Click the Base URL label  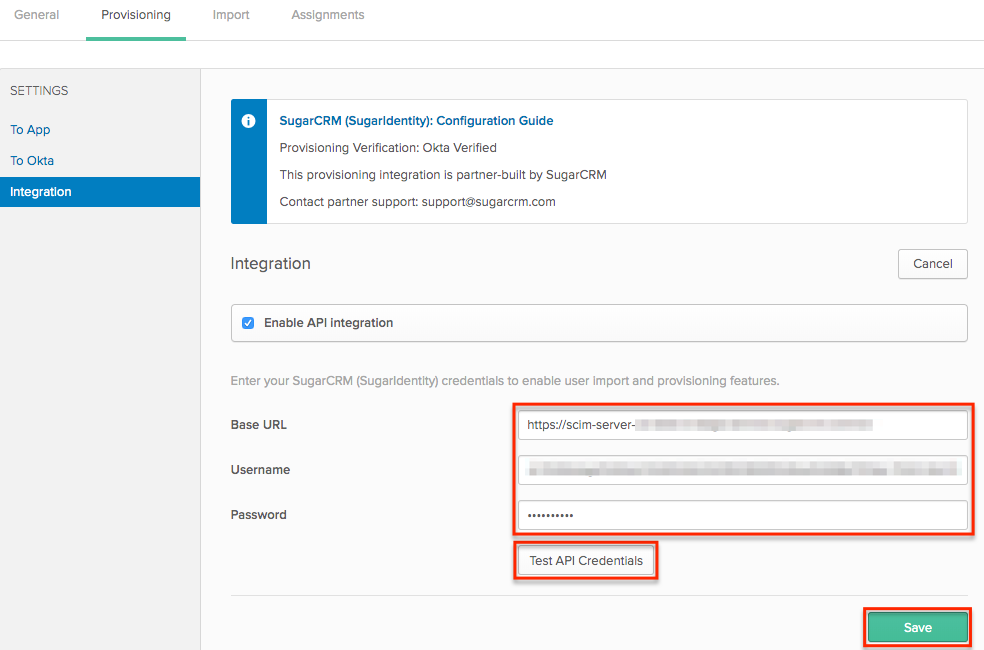tap(257, 424)
